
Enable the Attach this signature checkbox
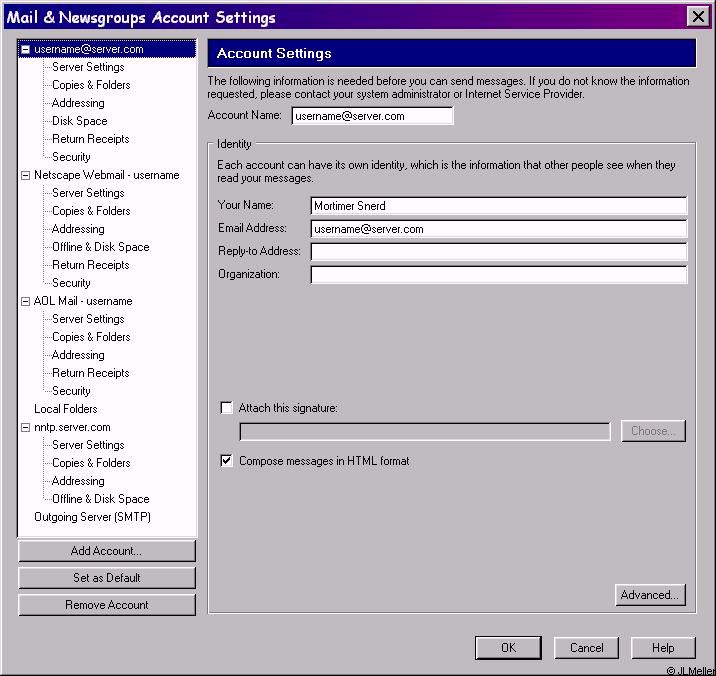[x=227, y=408]
